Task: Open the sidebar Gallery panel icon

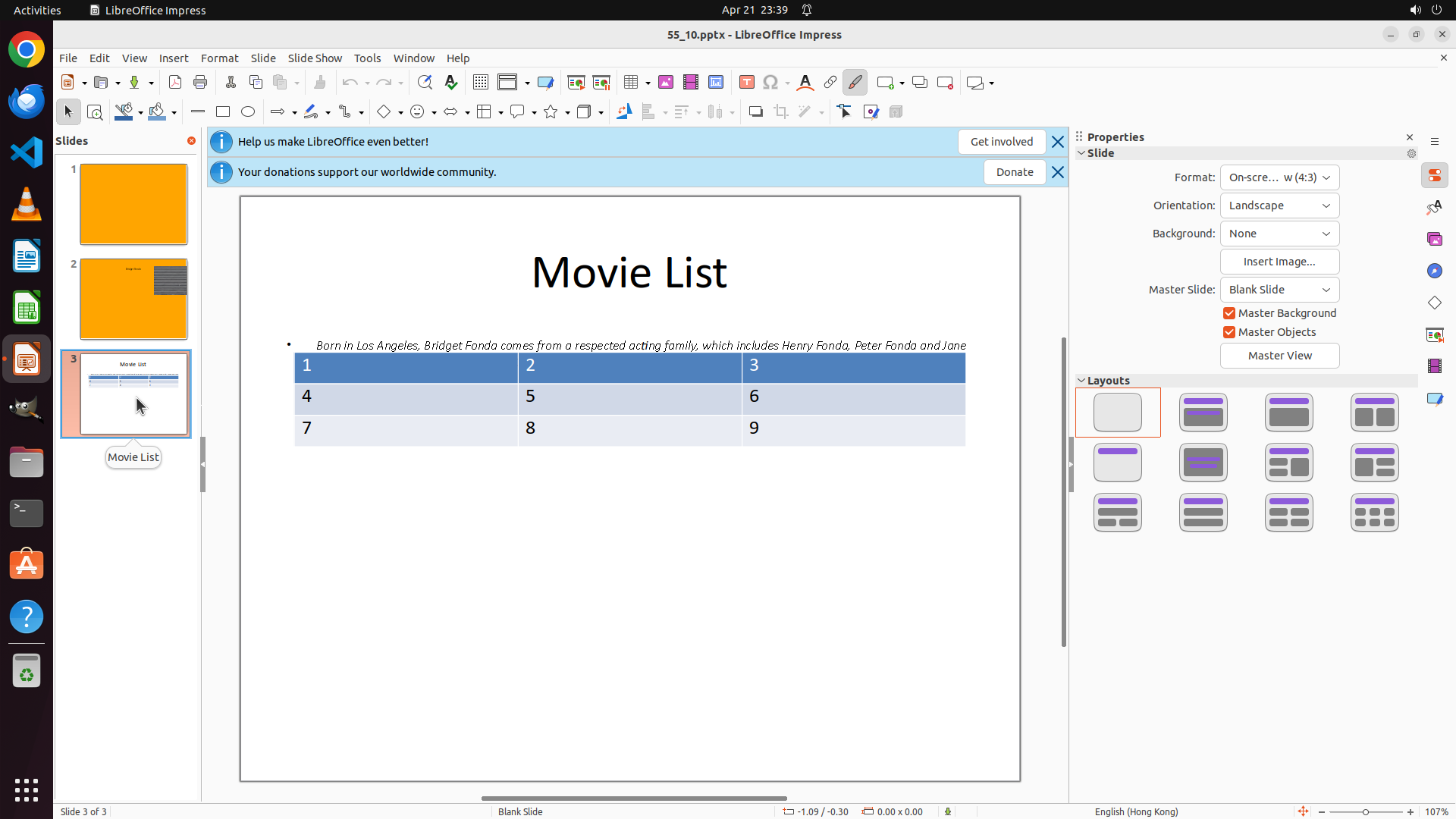Action: [1435, 240]
